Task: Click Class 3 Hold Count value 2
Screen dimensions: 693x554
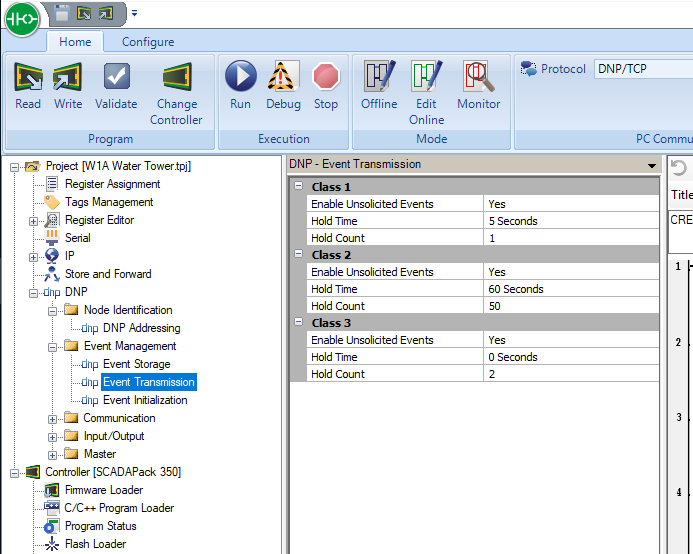Action: 571,374
